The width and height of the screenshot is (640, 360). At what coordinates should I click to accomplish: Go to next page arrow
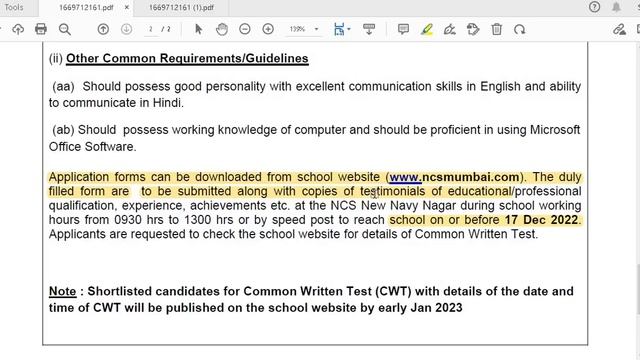pyautogui.click(x=127, y=29)
